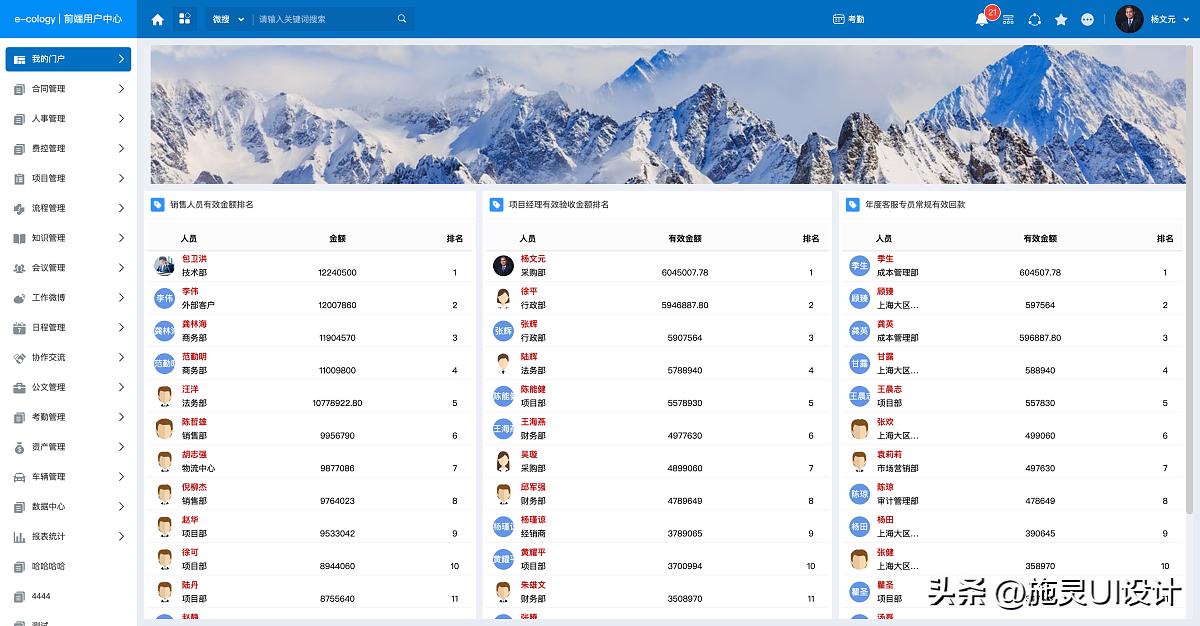1200x626 pixels.
Task: Click the 公文管理 briefcase icon
Action: point(19,387)
